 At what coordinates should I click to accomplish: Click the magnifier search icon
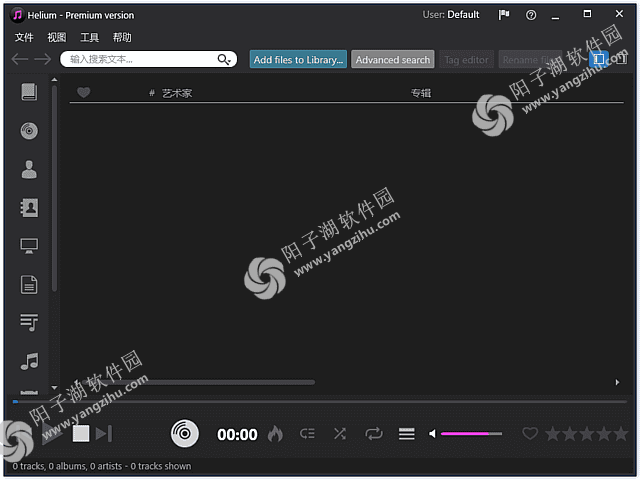224,60
